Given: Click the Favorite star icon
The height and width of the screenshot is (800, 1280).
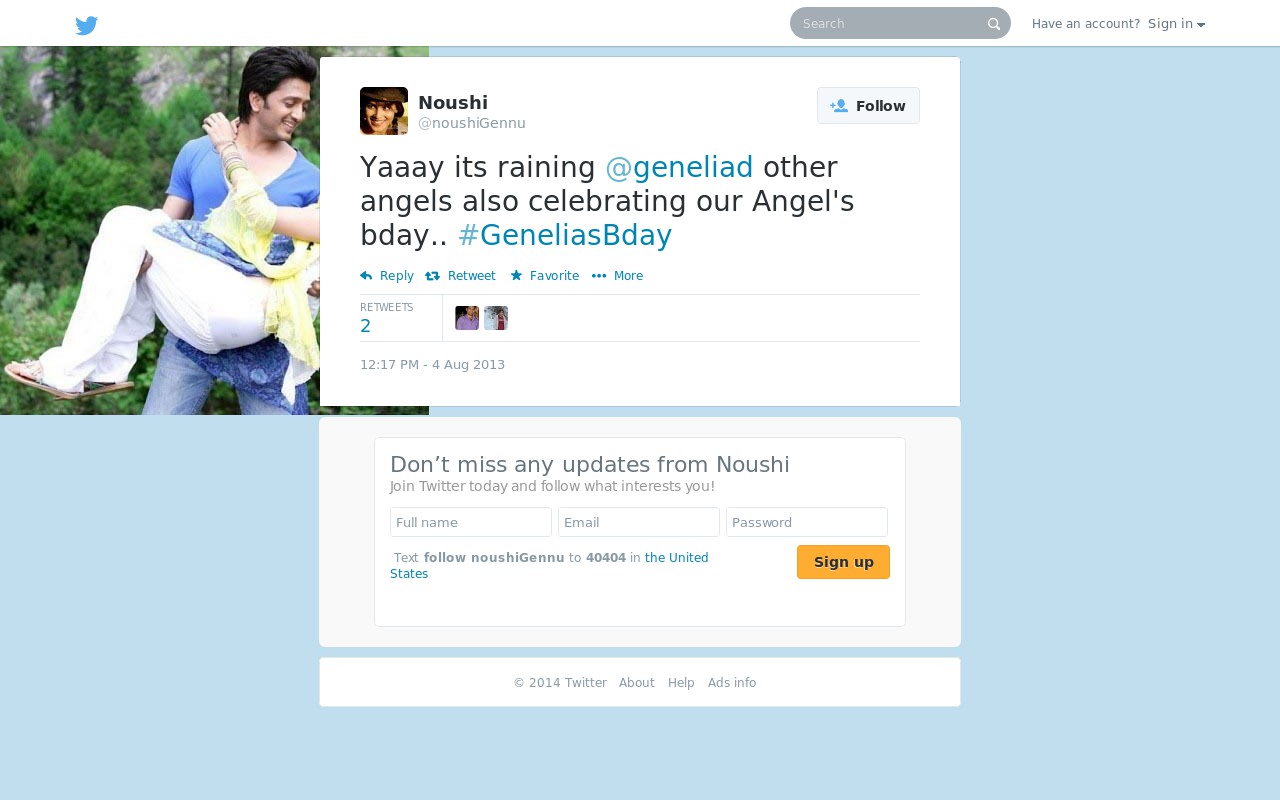Looking at the screenshot, I should click(516, 276).
